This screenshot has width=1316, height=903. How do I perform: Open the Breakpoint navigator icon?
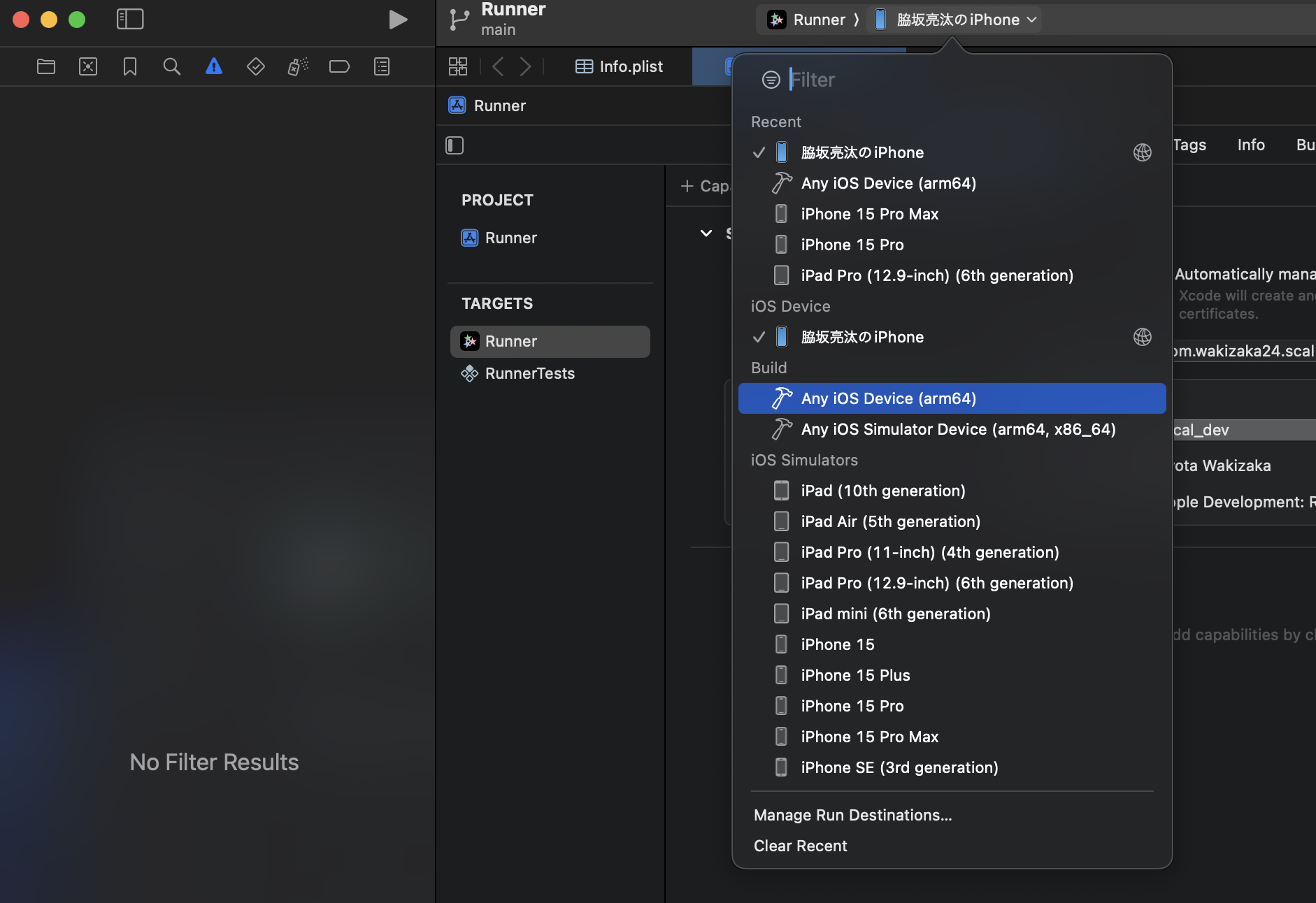(340, 66)
